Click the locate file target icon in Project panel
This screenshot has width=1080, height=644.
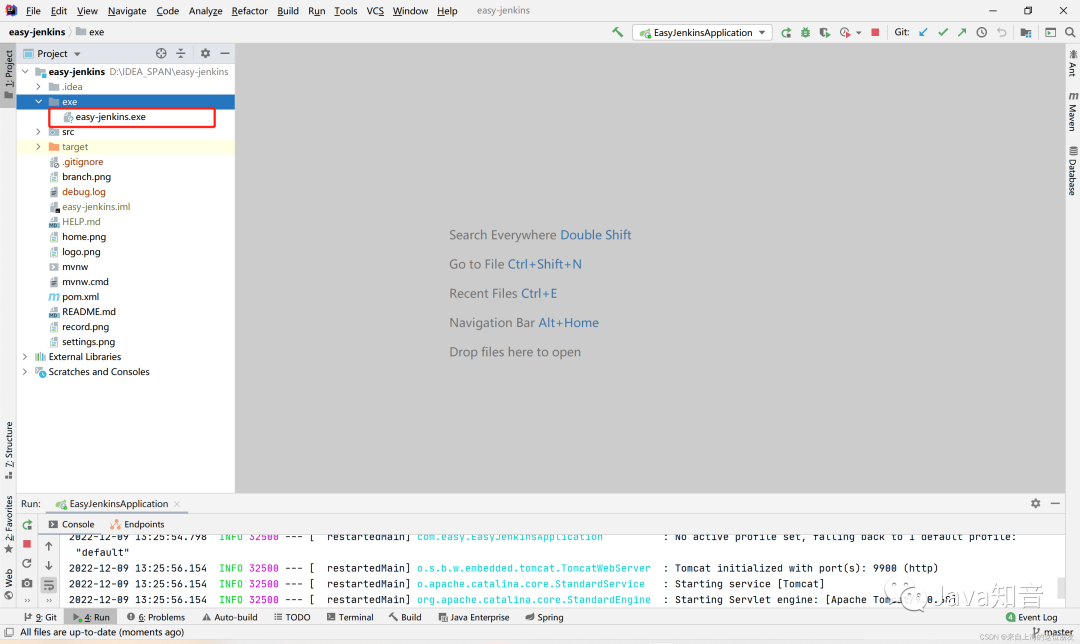coord(161,53)
